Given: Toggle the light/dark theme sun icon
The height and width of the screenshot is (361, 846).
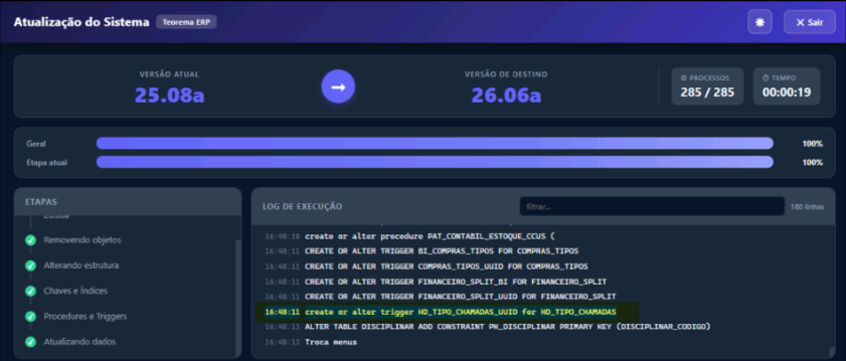Looking at the screenshot, I should [760, 22].
